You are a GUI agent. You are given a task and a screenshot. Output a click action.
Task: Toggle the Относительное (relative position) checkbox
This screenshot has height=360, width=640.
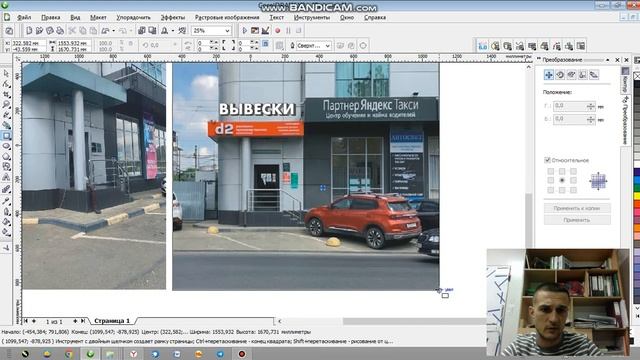tap(547, 160)
